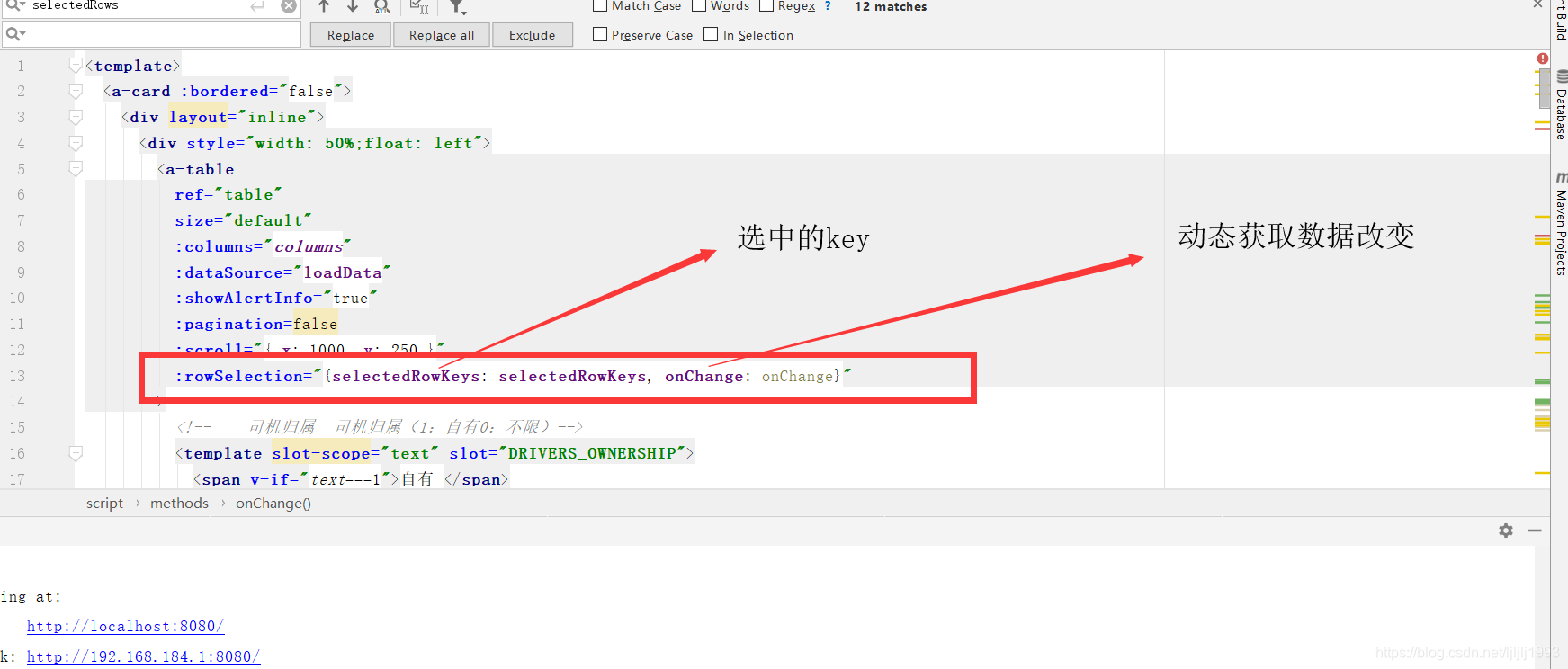Open terminal panel settings gear
1568x669 pixels.
(1506, 531)
